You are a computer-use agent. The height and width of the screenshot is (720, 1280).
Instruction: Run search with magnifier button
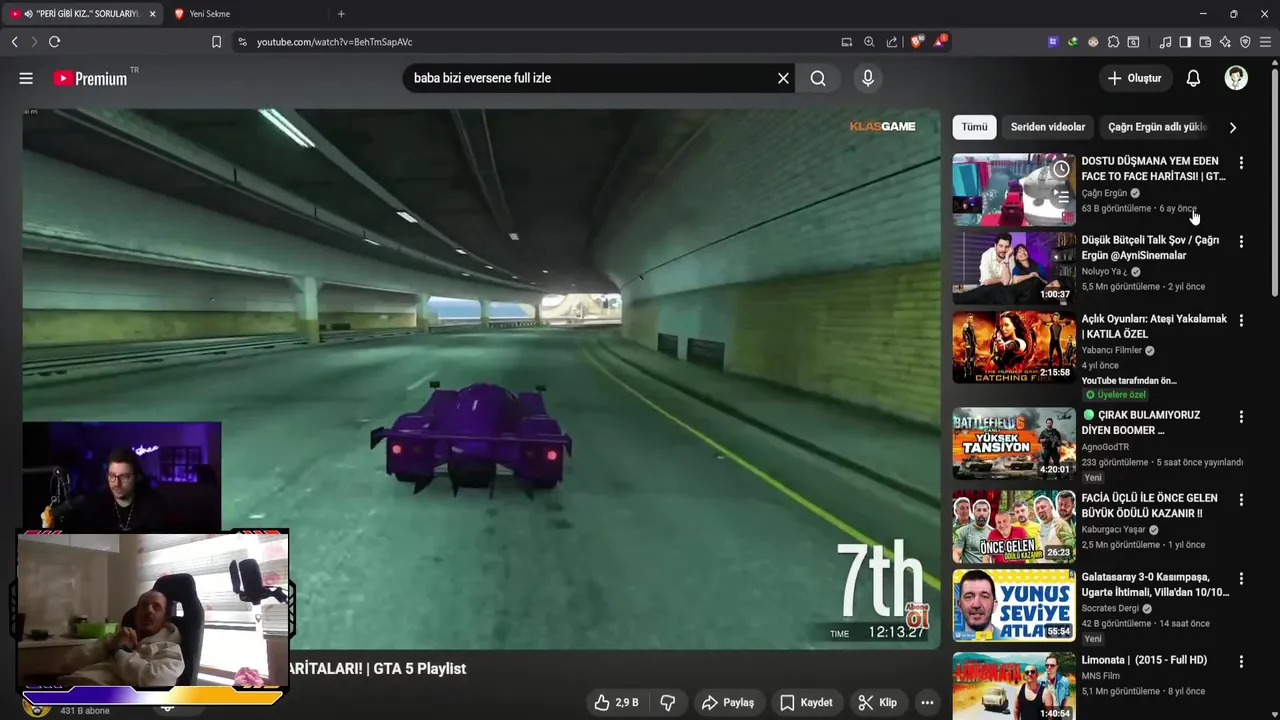click(818, 78)
